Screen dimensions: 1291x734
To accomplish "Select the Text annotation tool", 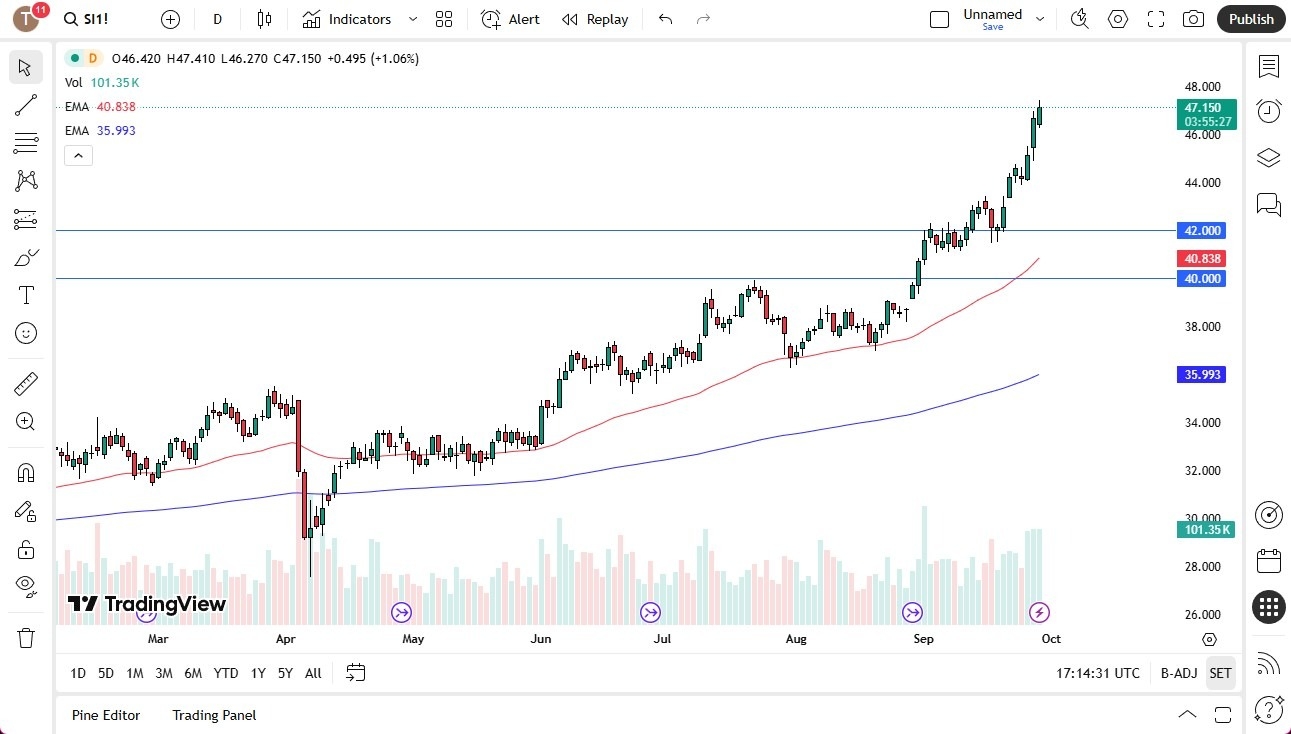I will click(26, 294).
